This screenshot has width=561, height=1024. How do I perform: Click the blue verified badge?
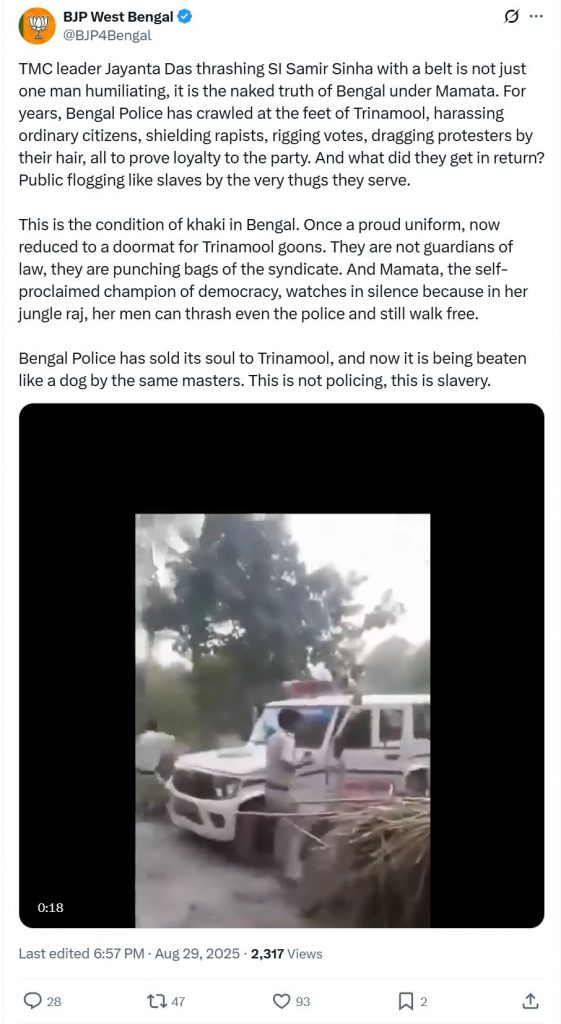click(185, 18)
